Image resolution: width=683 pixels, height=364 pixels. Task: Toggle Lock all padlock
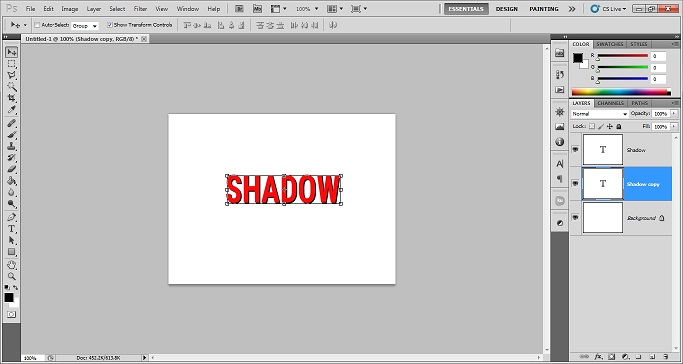point(619,126)
